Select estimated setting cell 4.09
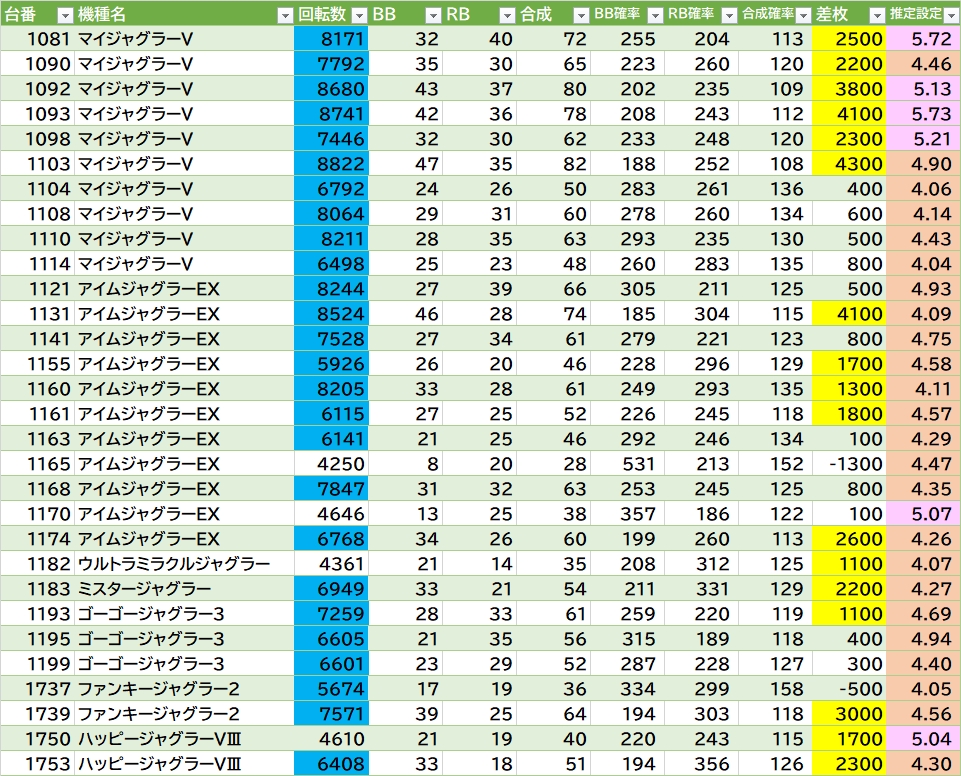Image resolution: width=961 pixels, height=776 pixels. click(923, 314)
